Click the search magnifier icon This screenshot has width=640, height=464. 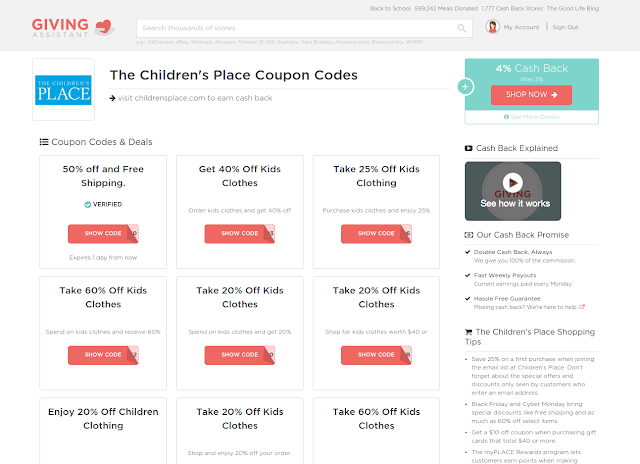pyautogui.click(x=461, y=28)
